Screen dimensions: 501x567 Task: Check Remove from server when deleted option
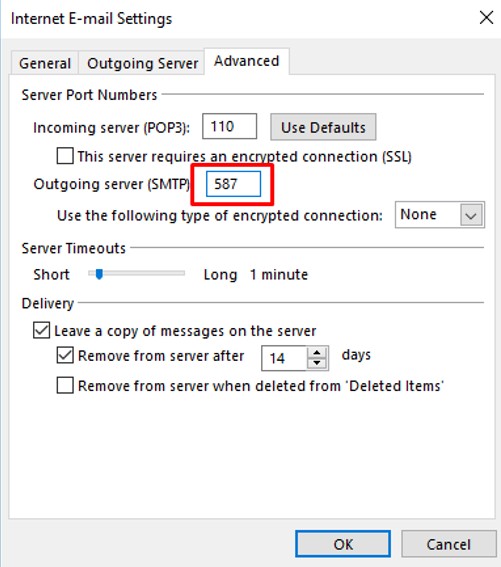click(x=65, y=385)
